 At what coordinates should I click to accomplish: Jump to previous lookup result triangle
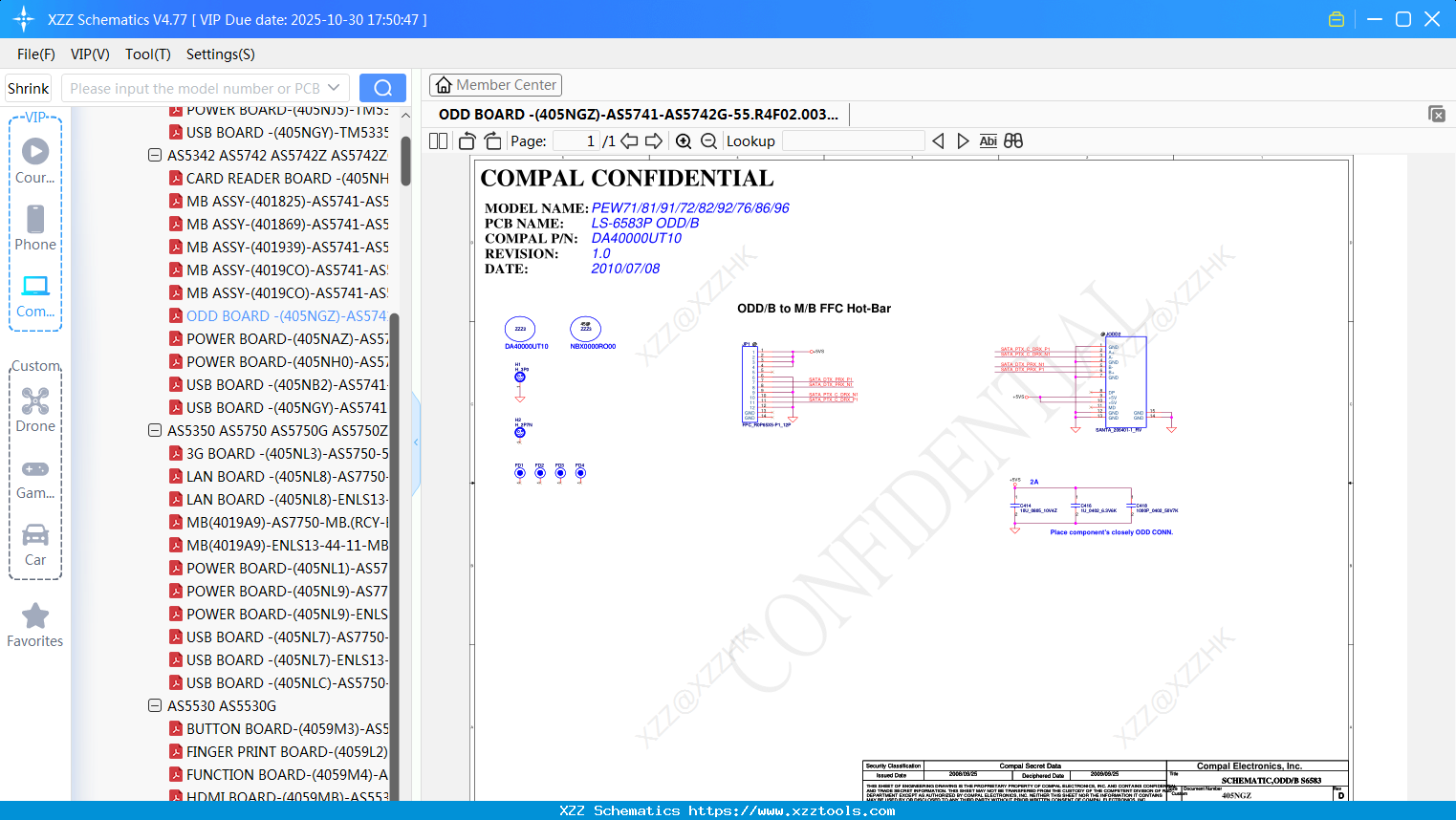[938, 141]
